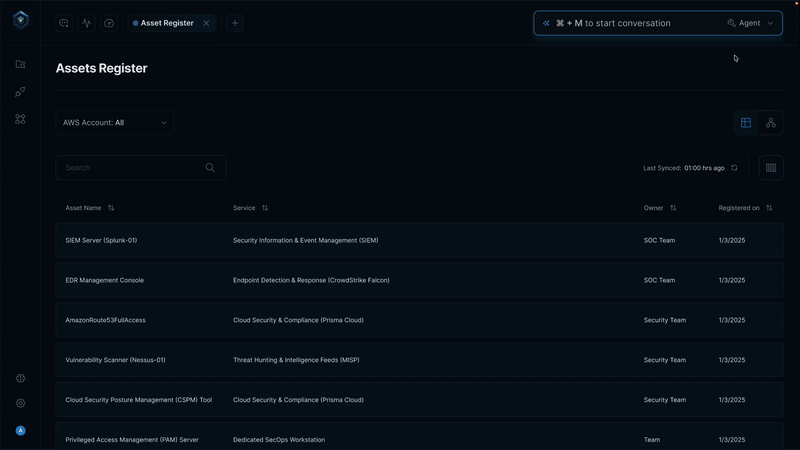The image size is (800, 450).
Task: Select the Asset Register tab
Action: (166, 23)
